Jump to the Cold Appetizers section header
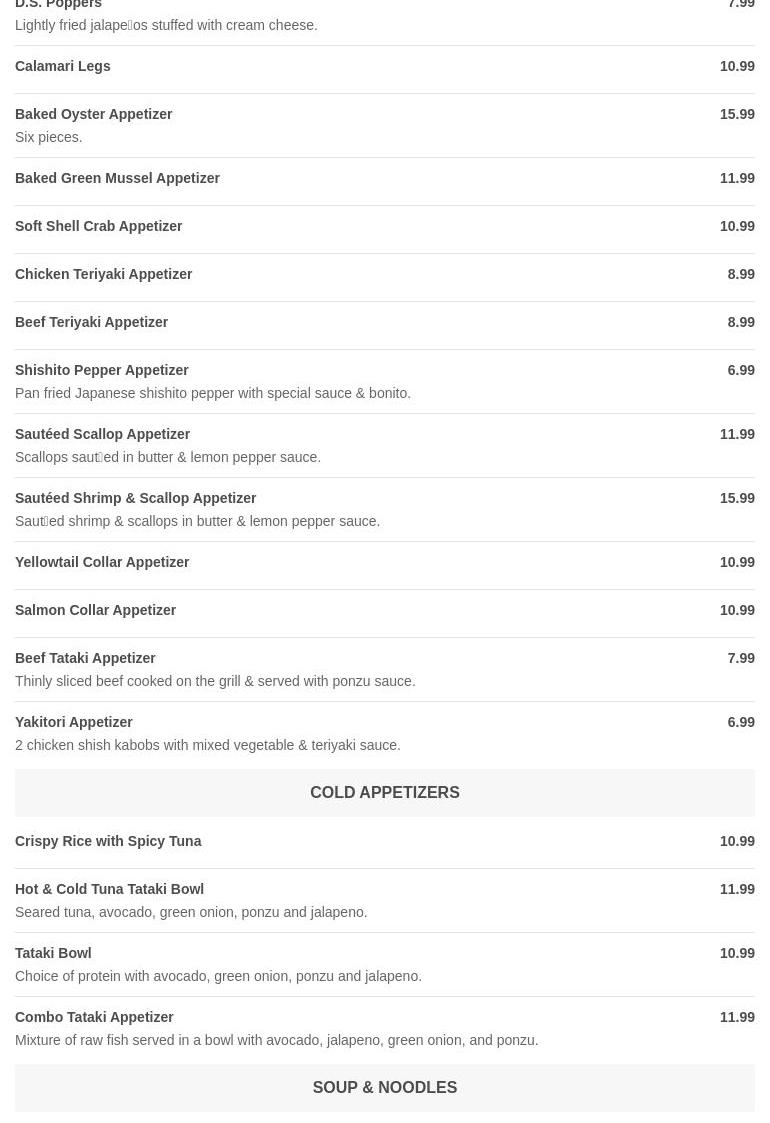The width and height of the screenshot is (770, 1123). tap(385, 793)
